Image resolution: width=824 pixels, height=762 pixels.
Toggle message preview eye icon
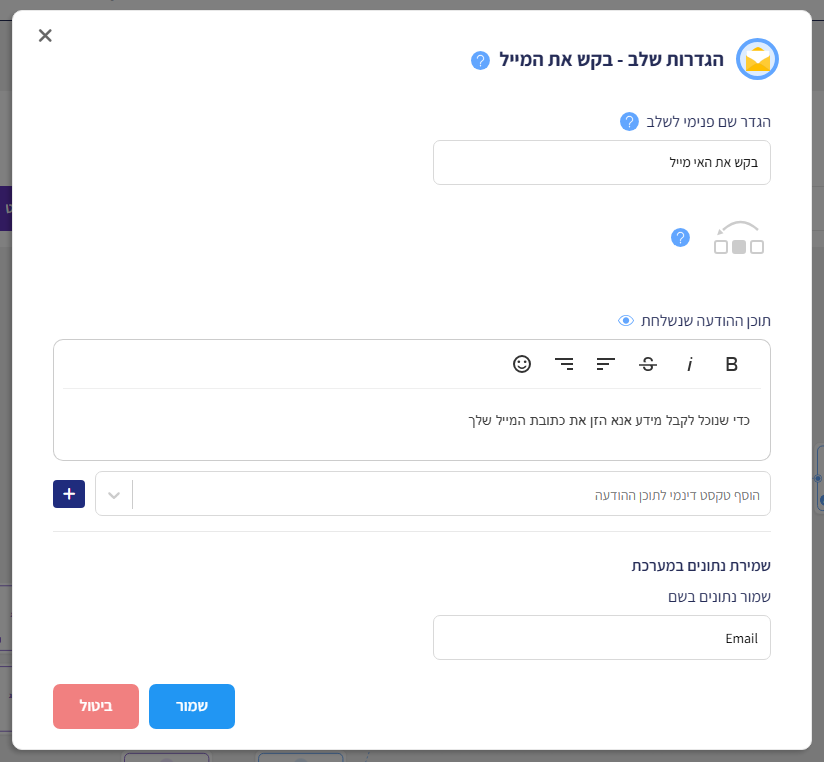click(x=626, y=321)
